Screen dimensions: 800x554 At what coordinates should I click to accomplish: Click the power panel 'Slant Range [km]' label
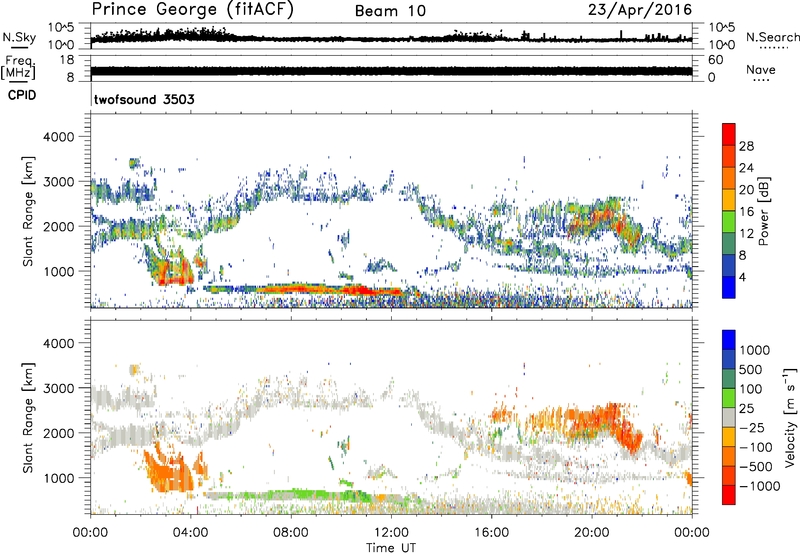click(x=28, y=211)
